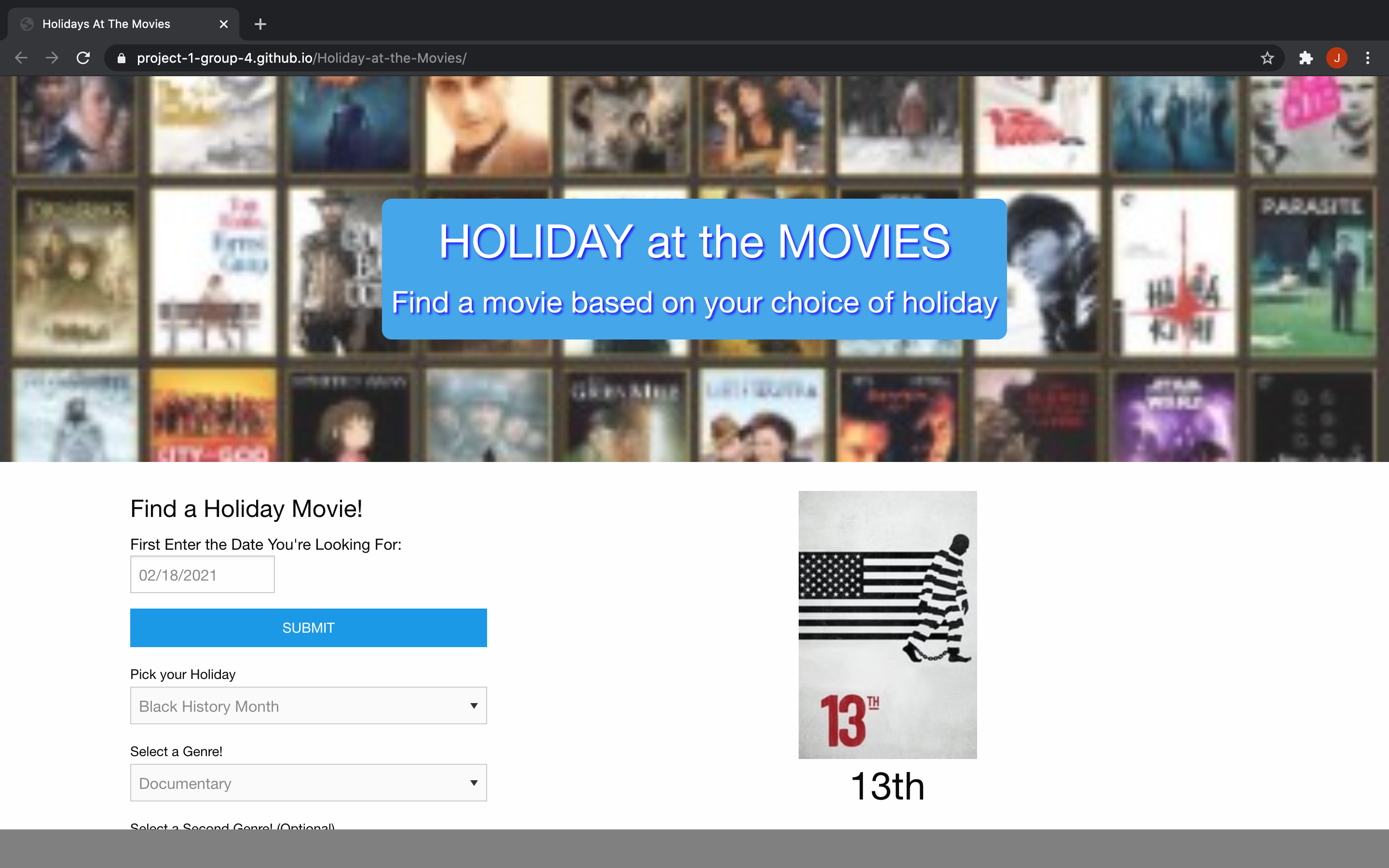
Task: Click the date input field
Action: 203,575
